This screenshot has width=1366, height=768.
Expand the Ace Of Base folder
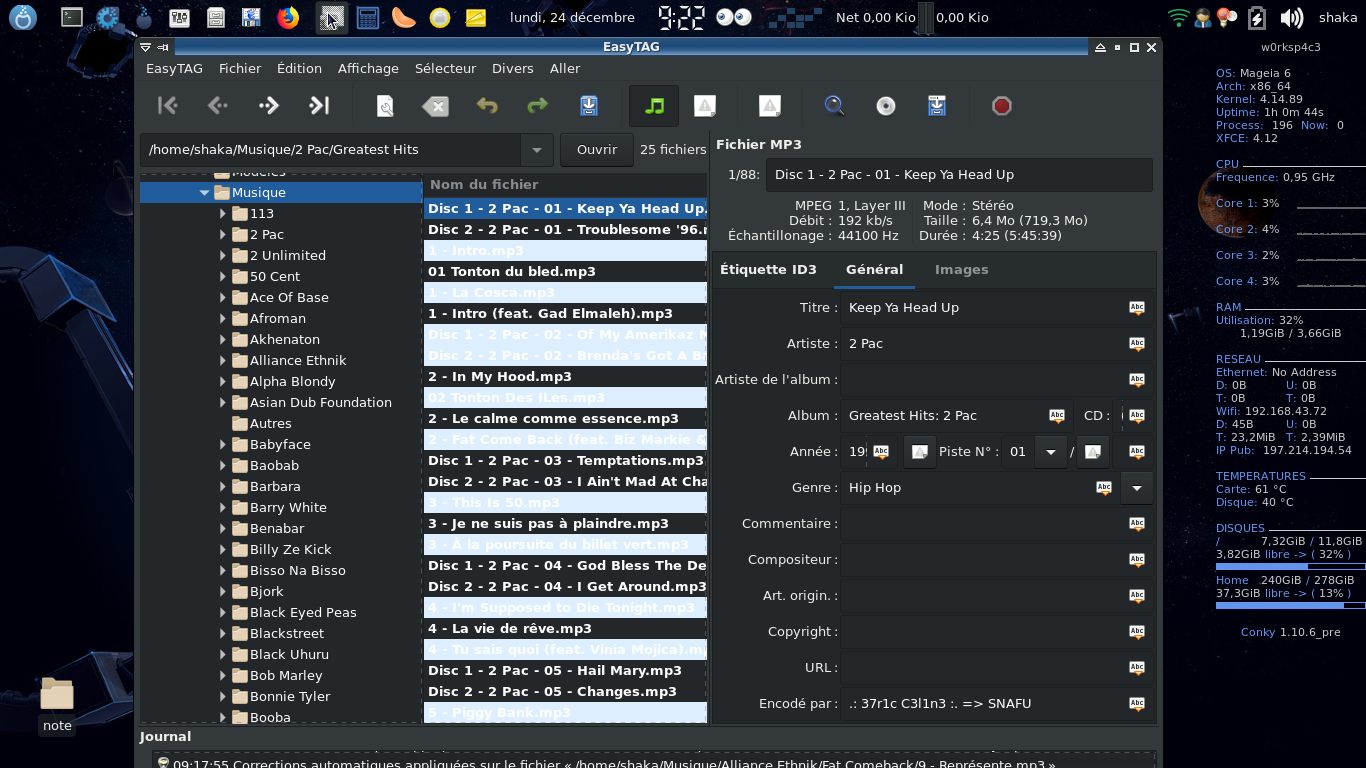223,298
